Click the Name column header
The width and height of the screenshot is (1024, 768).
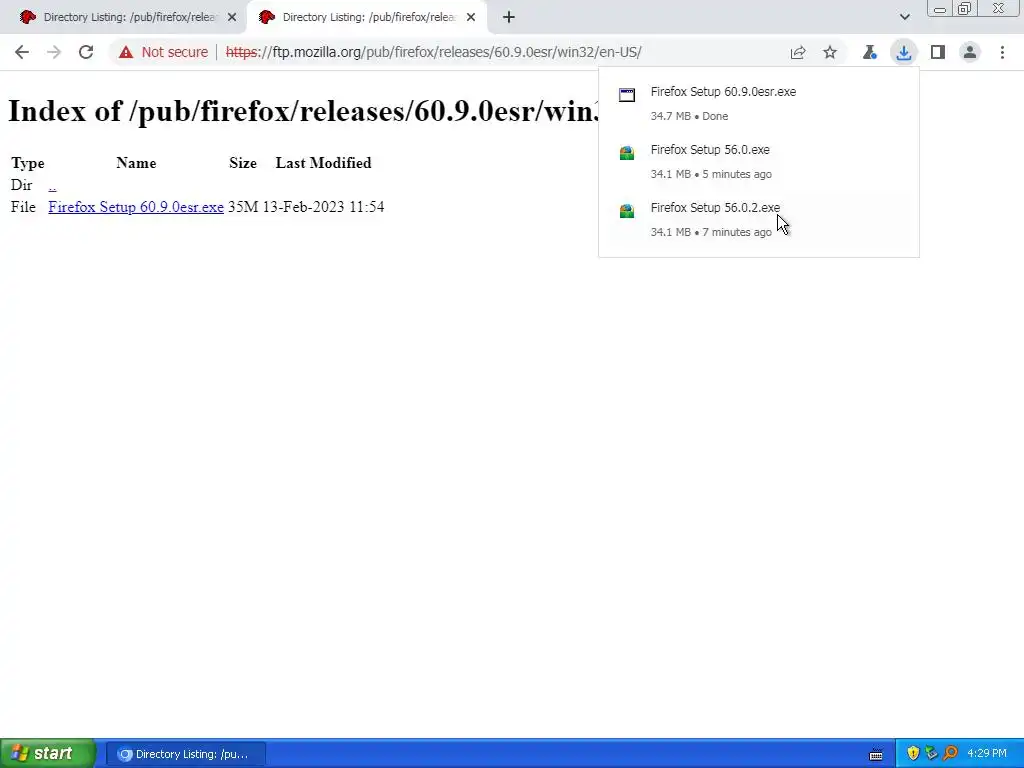pos(136,163)
